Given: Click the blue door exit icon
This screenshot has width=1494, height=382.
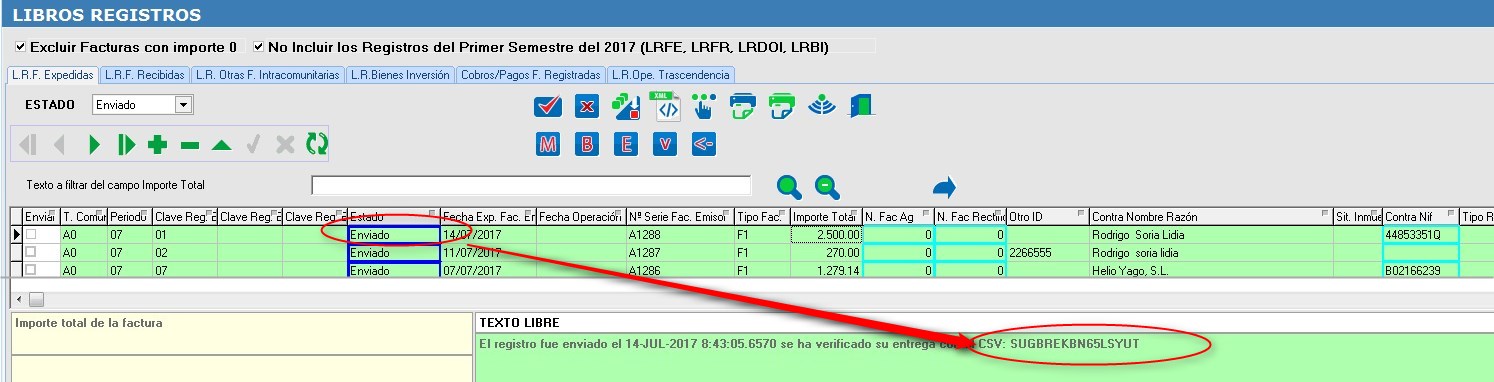Looking at the screenshot, I should tap(862, 106).
